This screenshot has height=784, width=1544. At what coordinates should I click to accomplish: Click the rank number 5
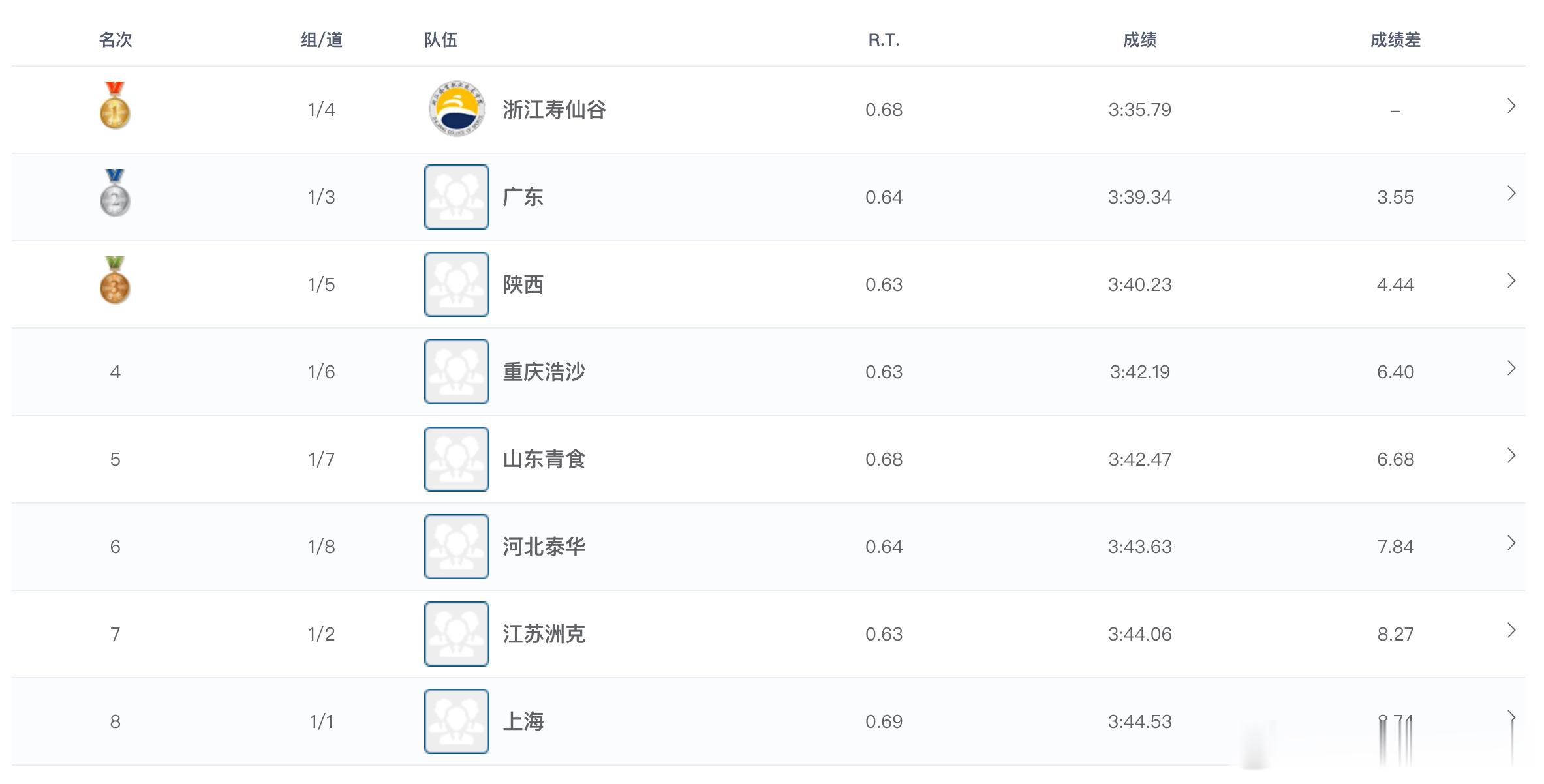tap(116, 459)
